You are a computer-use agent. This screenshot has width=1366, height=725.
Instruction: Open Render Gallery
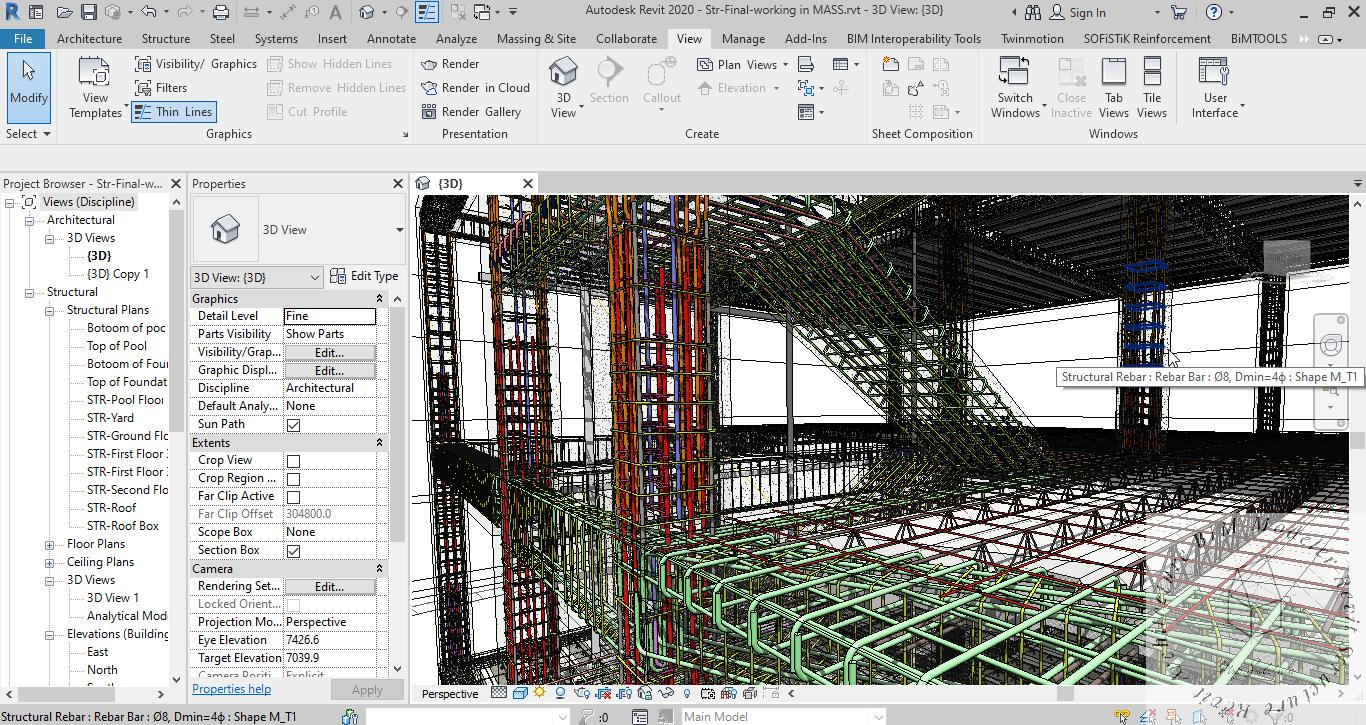[472, 112]
